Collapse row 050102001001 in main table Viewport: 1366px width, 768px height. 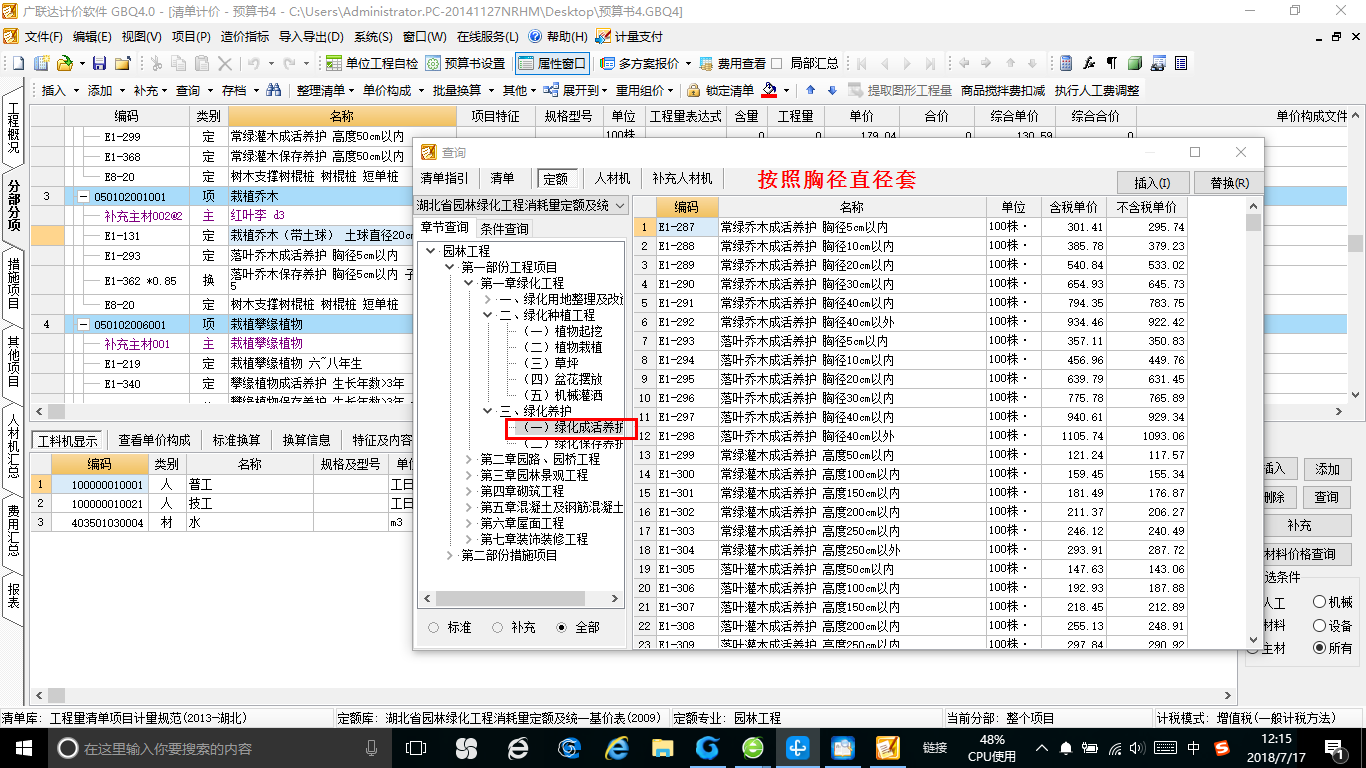click(x=82, y=197)
